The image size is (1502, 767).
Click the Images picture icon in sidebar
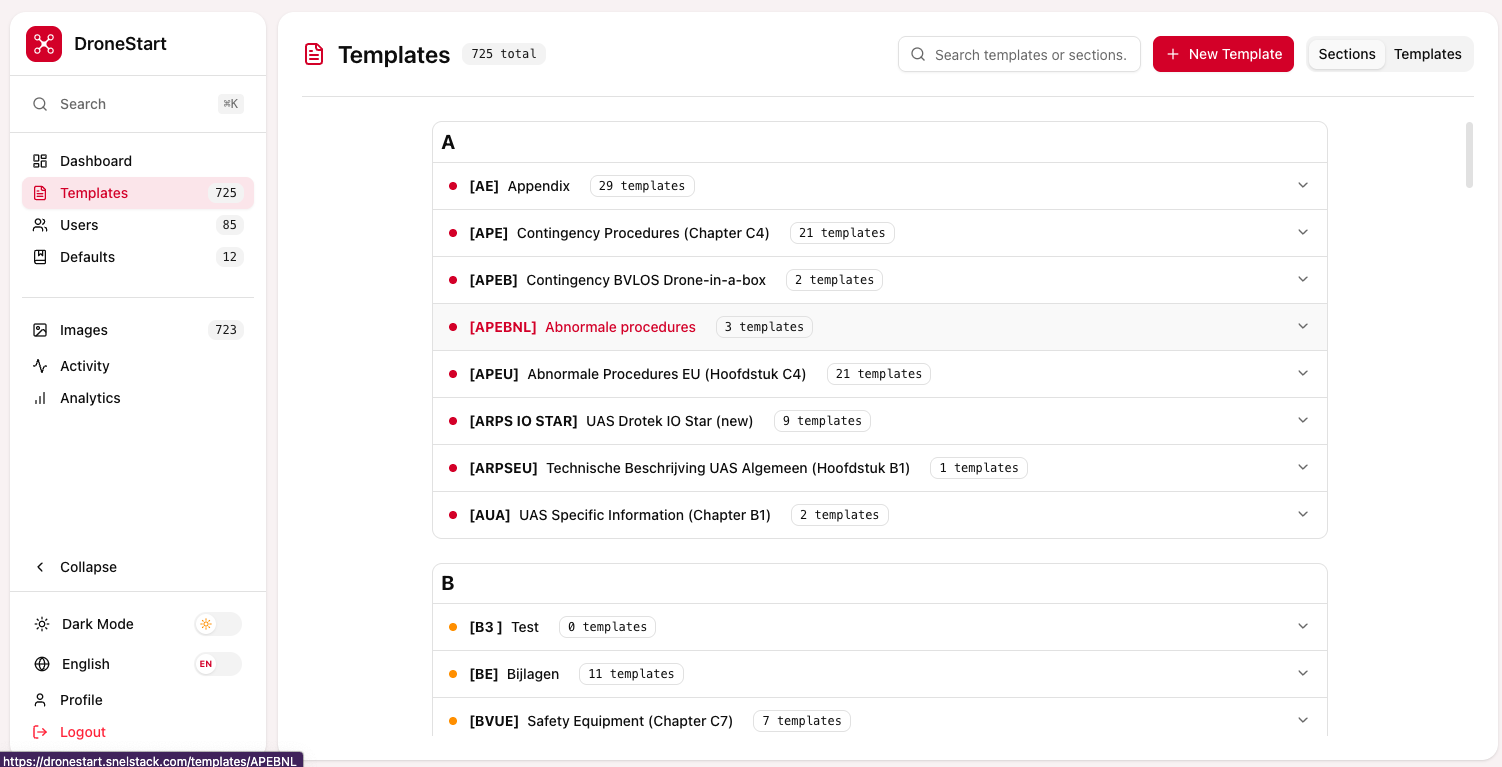[x=40, y=330]
